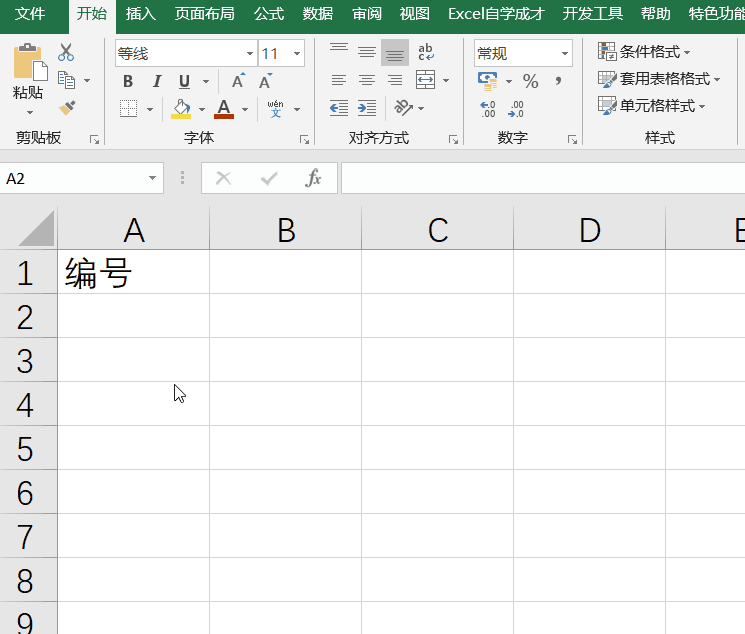745x634 pixels.
Task: Click the formula confirm checkmark button
Action: [x=269, y=179]
